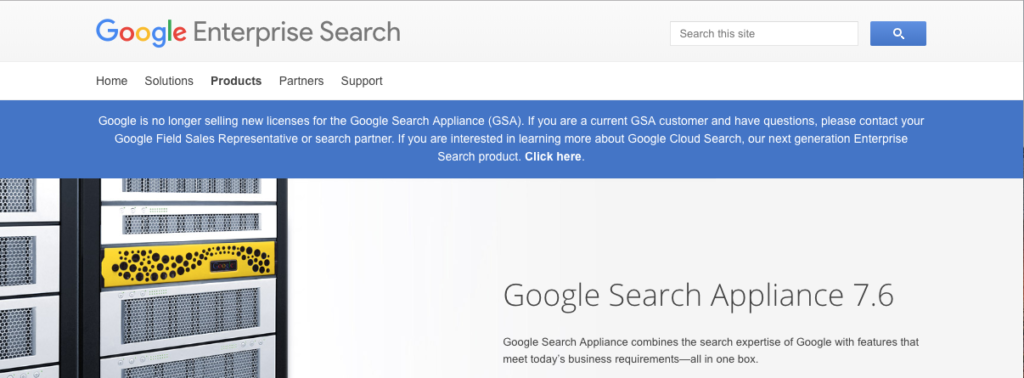This screenshot has width=1024, height=378.
Task: Click the appliance description paragraph text
Action: point(711,351)
